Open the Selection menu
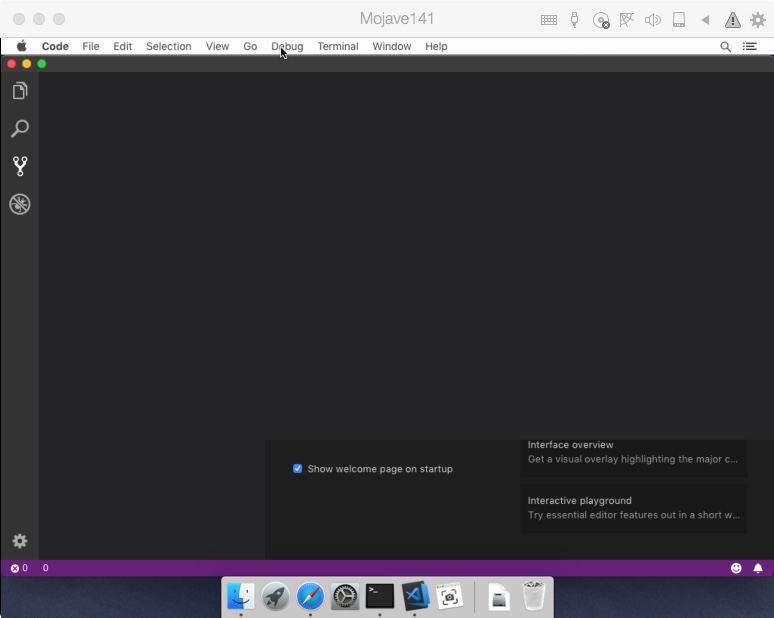 (x=169, y=46)
